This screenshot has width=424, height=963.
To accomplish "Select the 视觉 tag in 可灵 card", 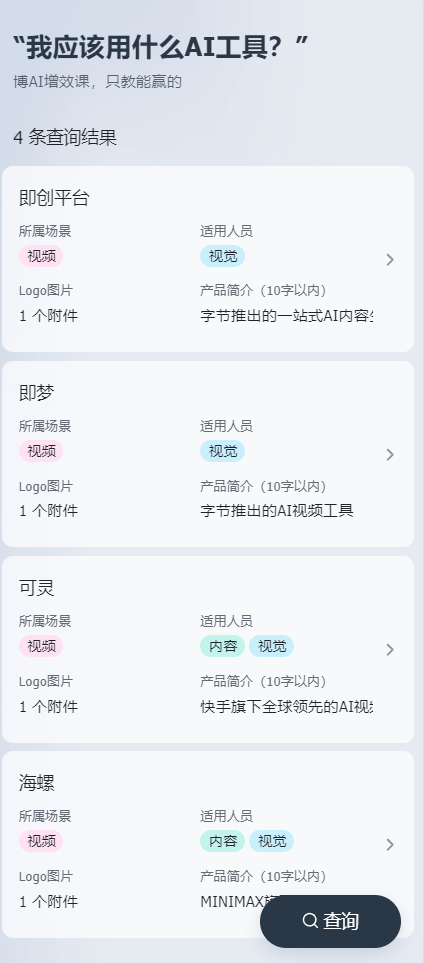I will click(x=272, y=646).
